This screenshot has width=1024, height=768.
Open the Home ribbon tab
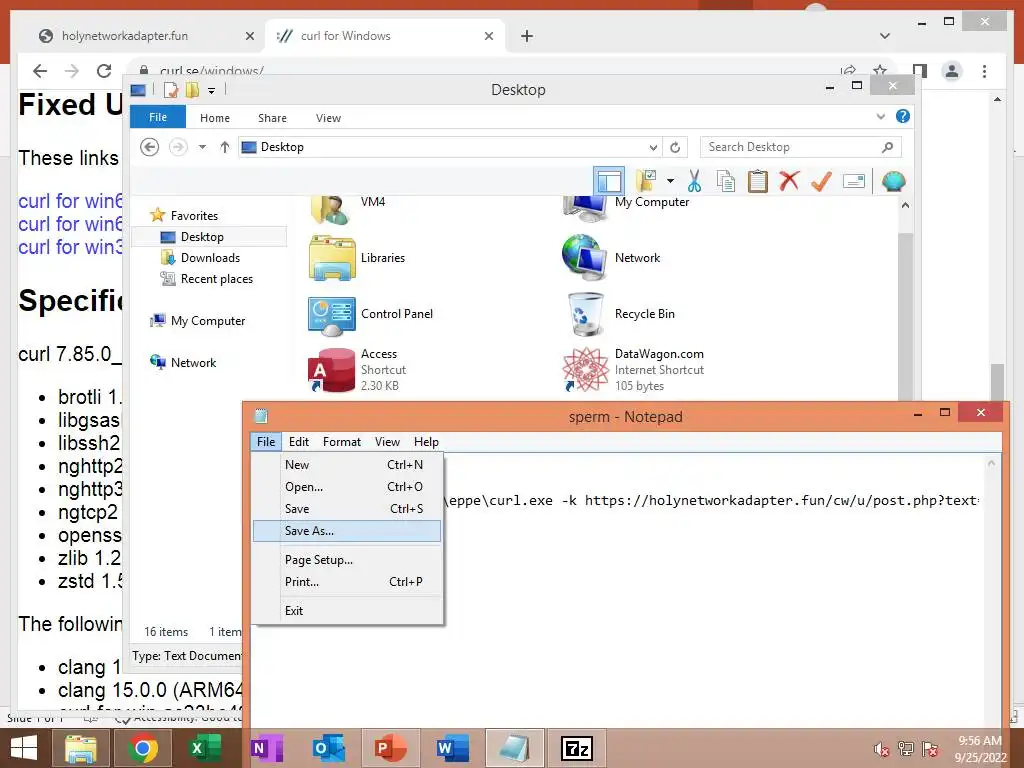(215, 118)
